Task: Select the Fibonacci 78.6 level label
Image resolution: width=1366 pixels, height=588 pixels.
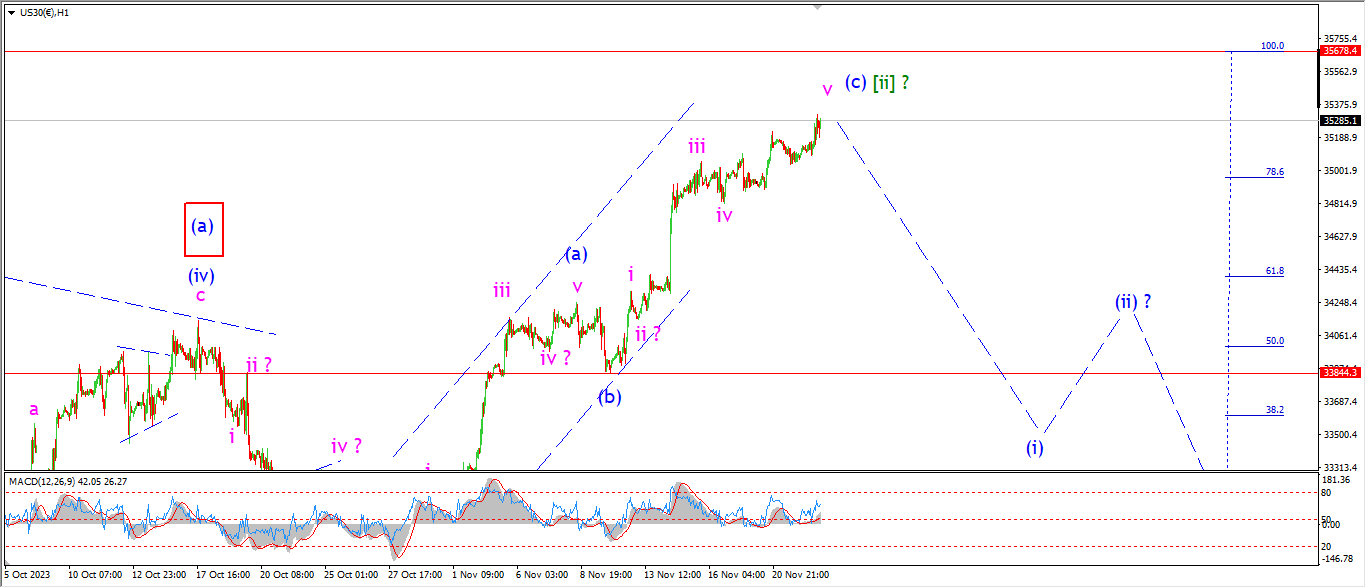Action: (x=1274, y=172)
